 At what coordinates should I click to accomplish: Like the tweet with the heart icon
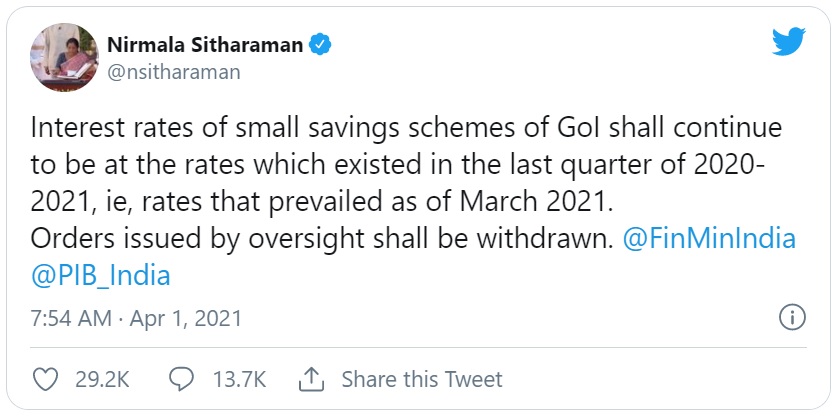[46, 380]
